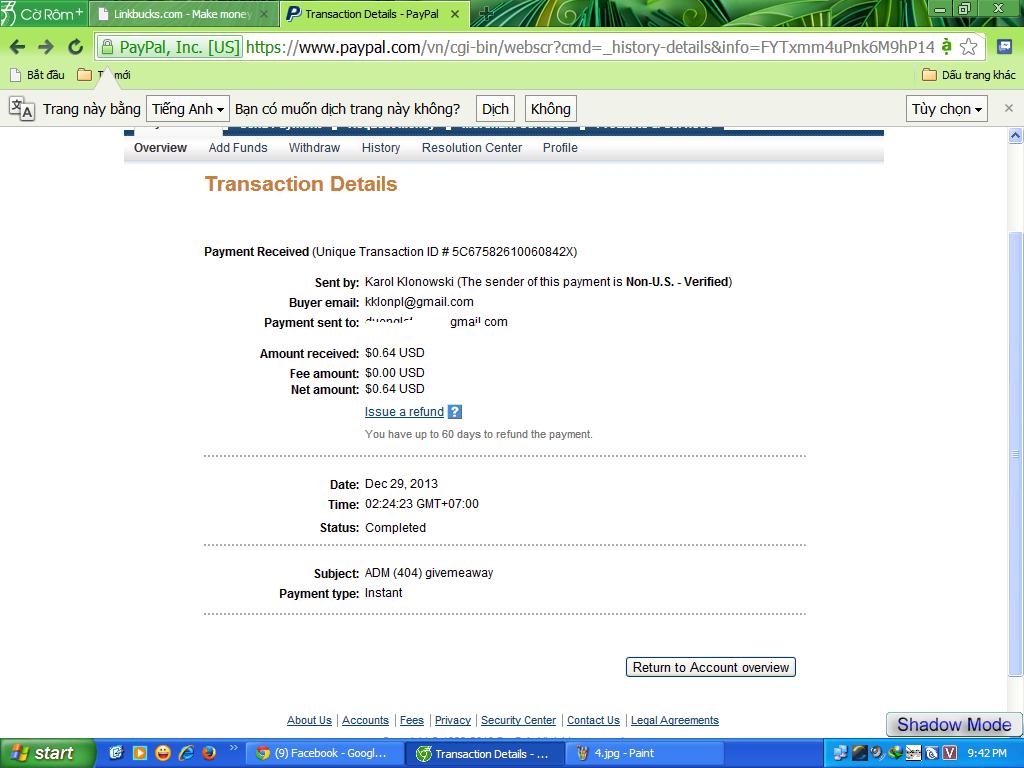Viewport: 1024px width, 768px height.
Task: Open the Legal Agreements footer link
Action: [675, 720]
